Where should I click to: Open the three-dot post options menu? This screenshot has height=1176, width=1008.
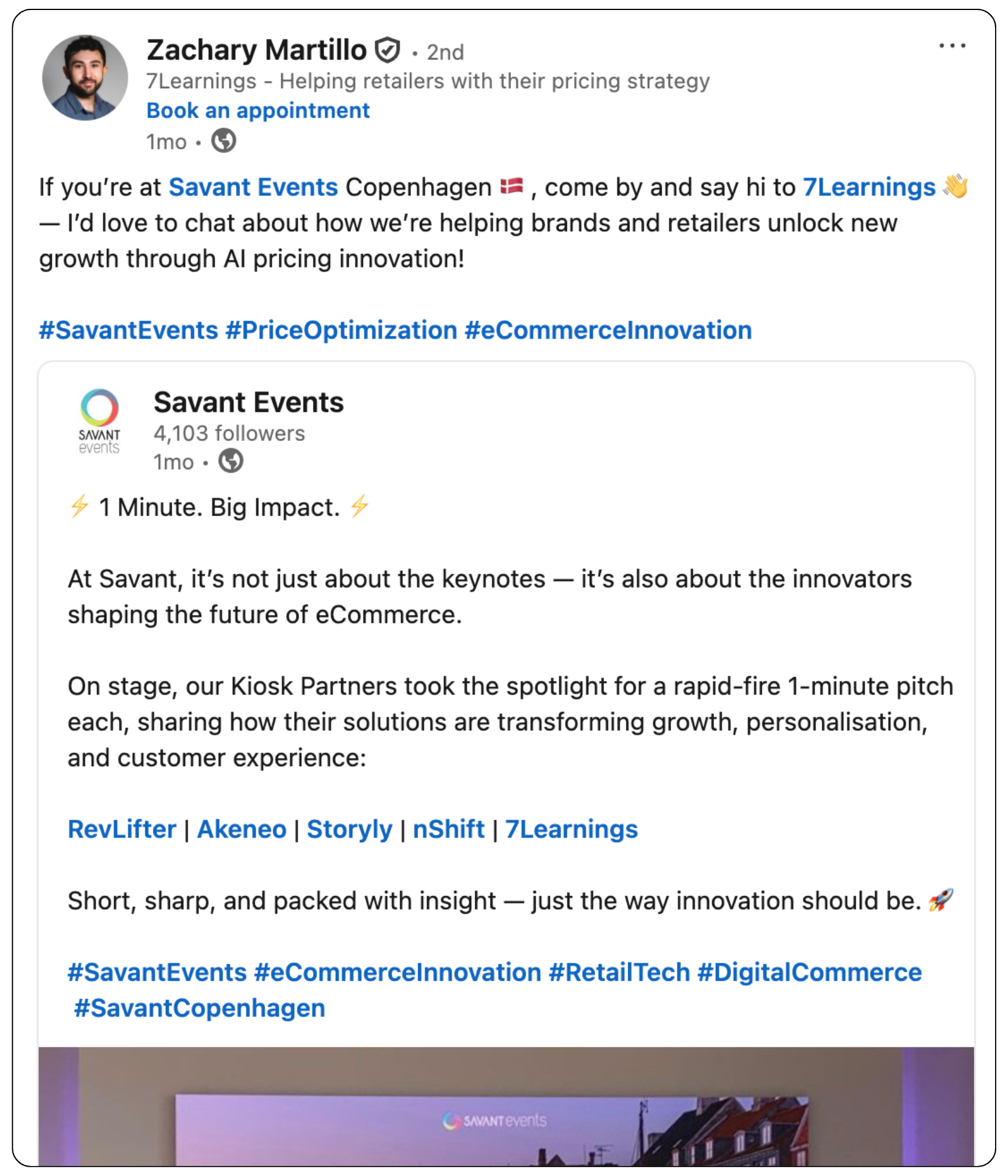pyautogui.click(x=952, y=46)
